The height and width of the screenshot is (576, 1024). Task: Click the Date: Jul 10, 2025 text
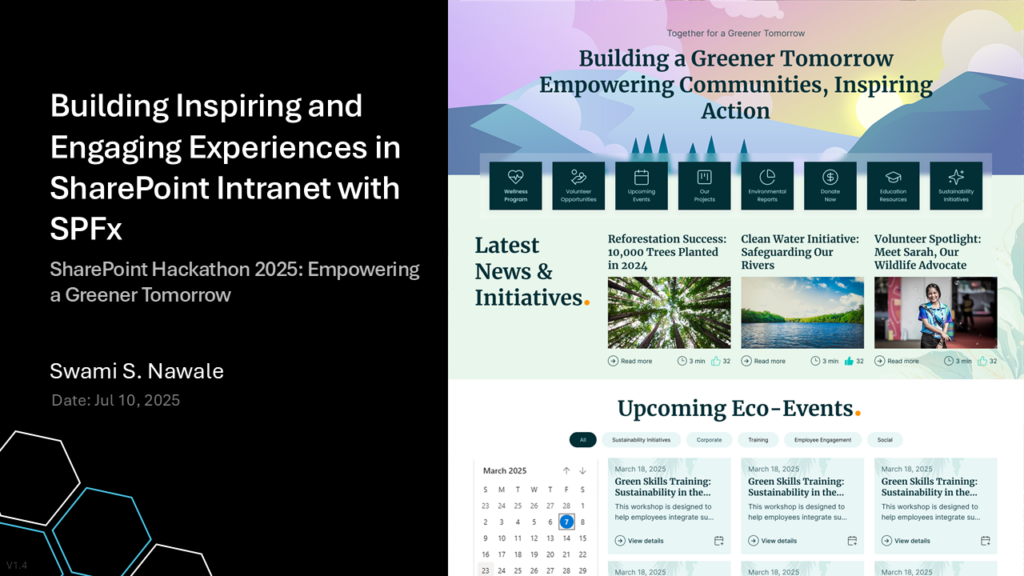[116, 400]
